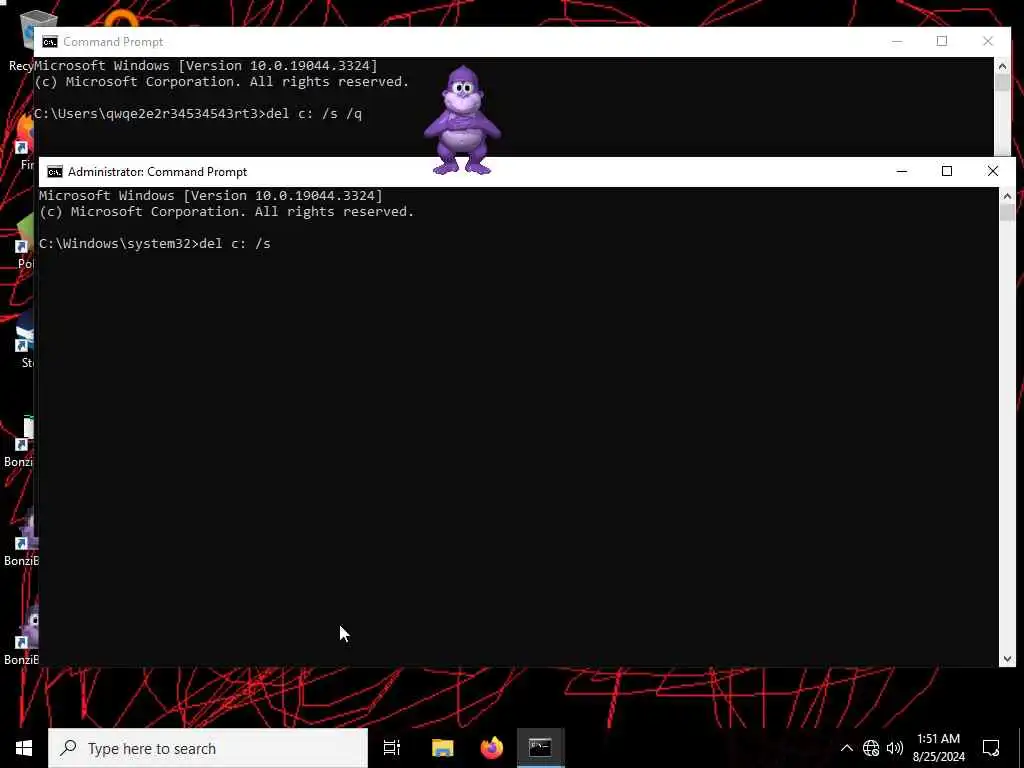This screenshot has height=768, width=1024.
Task: Minimize the Administrator Command Prompt window
Action: click(902, 171)
